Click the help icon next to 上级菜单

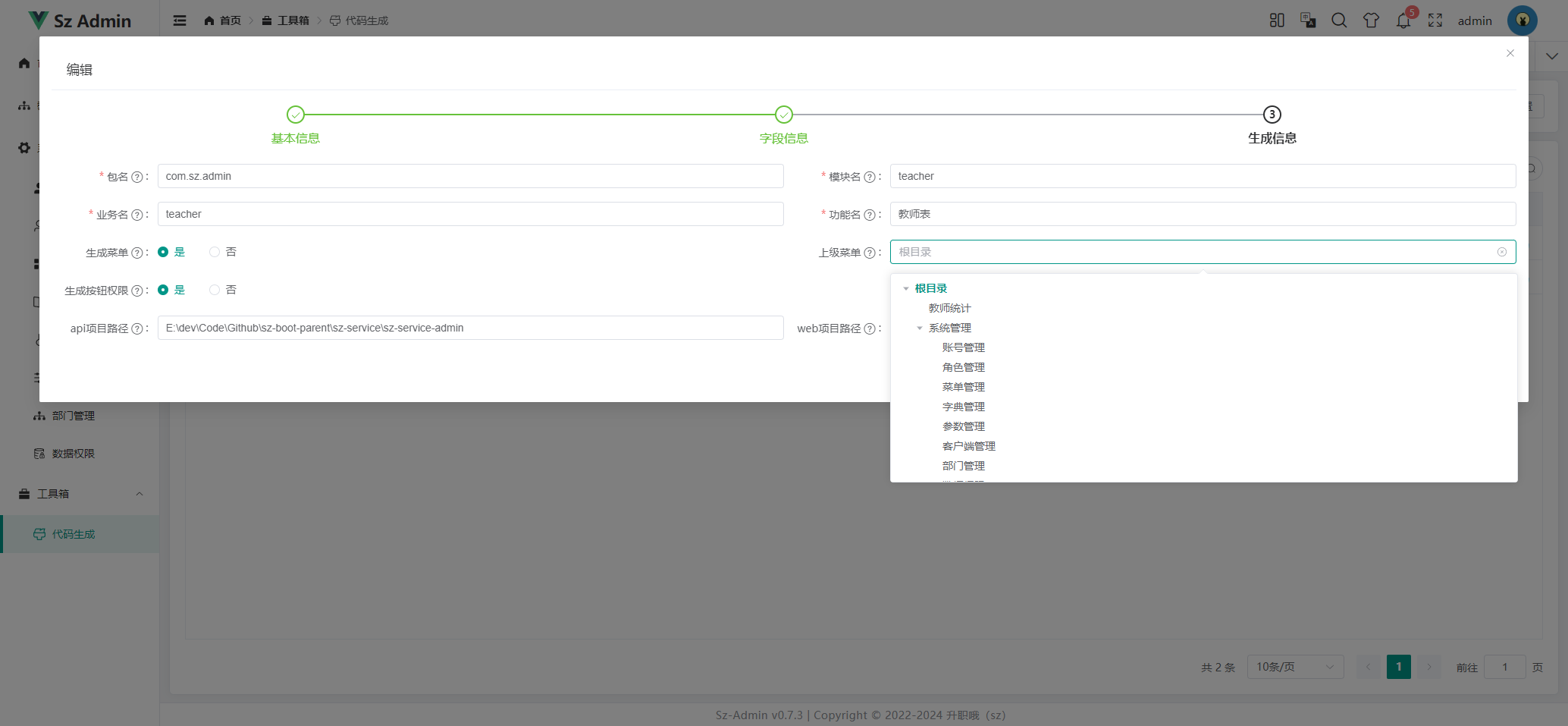(870, 253)
